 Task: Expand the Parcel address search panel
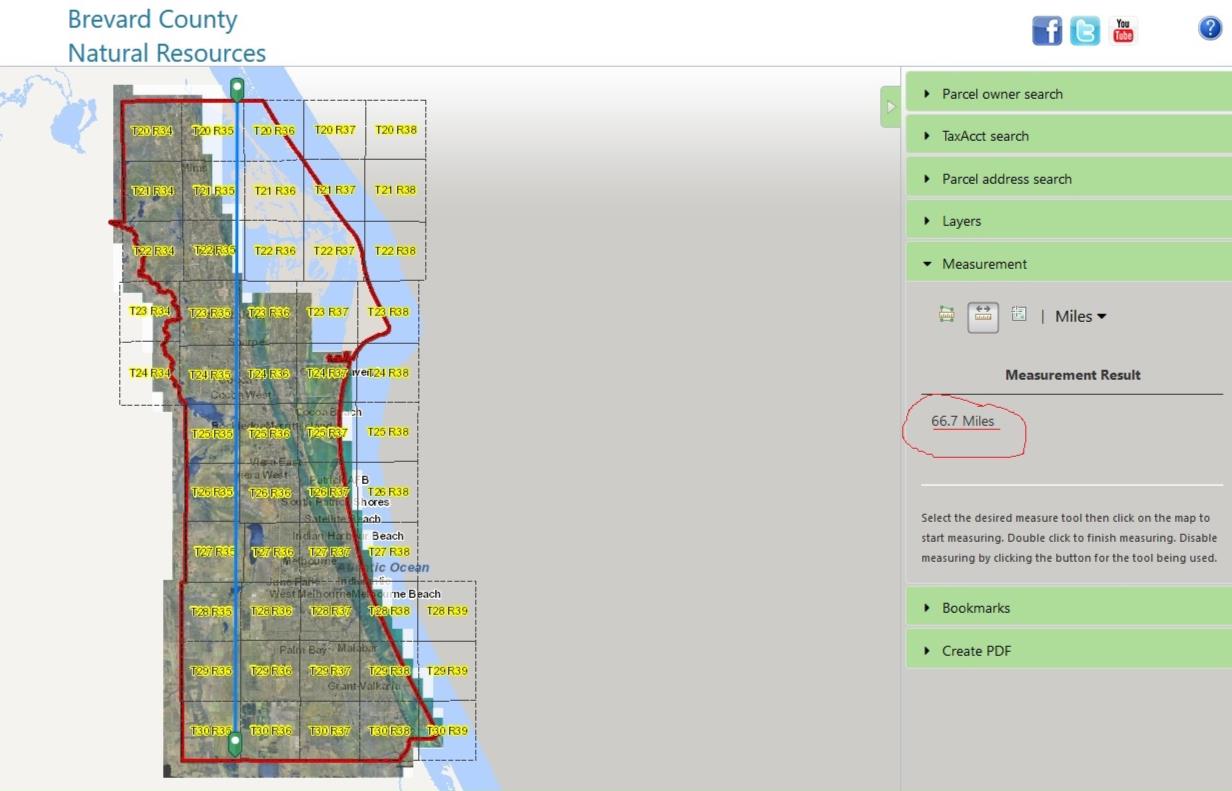pyautogui.click(x=1069, y=179)
